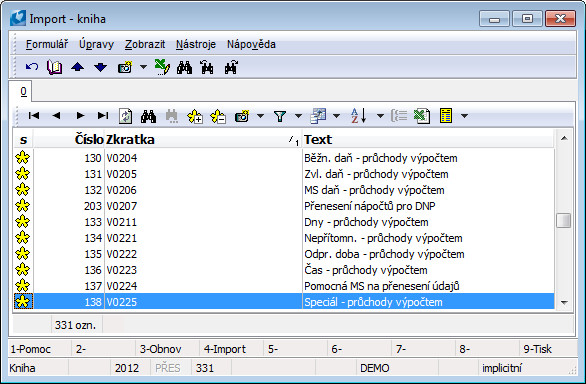586x384 pixels.
Task: Click the refresh document icon
Action: 126,116
